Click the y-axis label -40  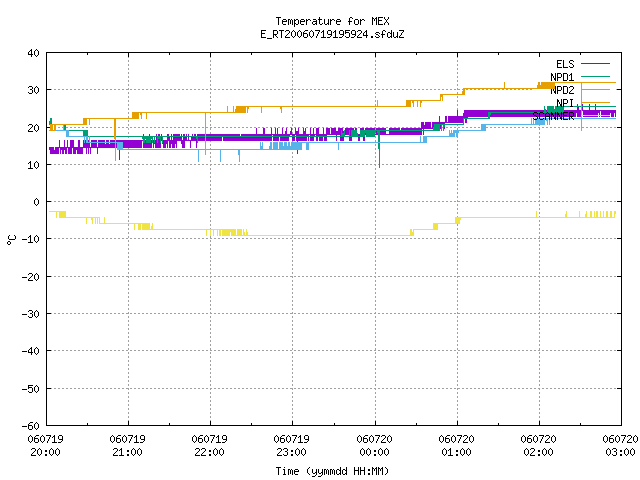(x=31, y=351)
